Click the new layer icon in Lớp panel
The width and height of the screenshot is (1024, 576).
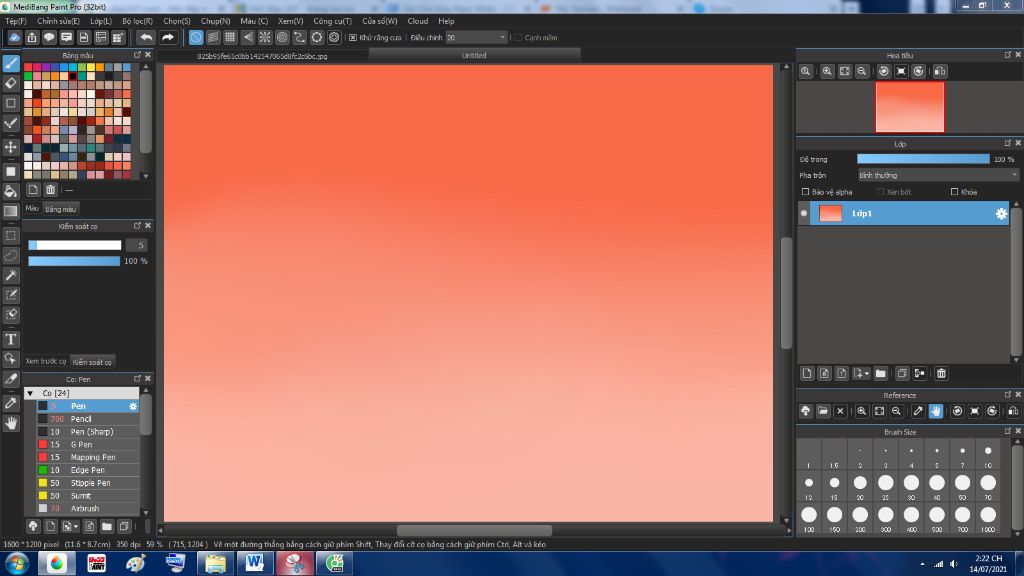coord(806,373)
